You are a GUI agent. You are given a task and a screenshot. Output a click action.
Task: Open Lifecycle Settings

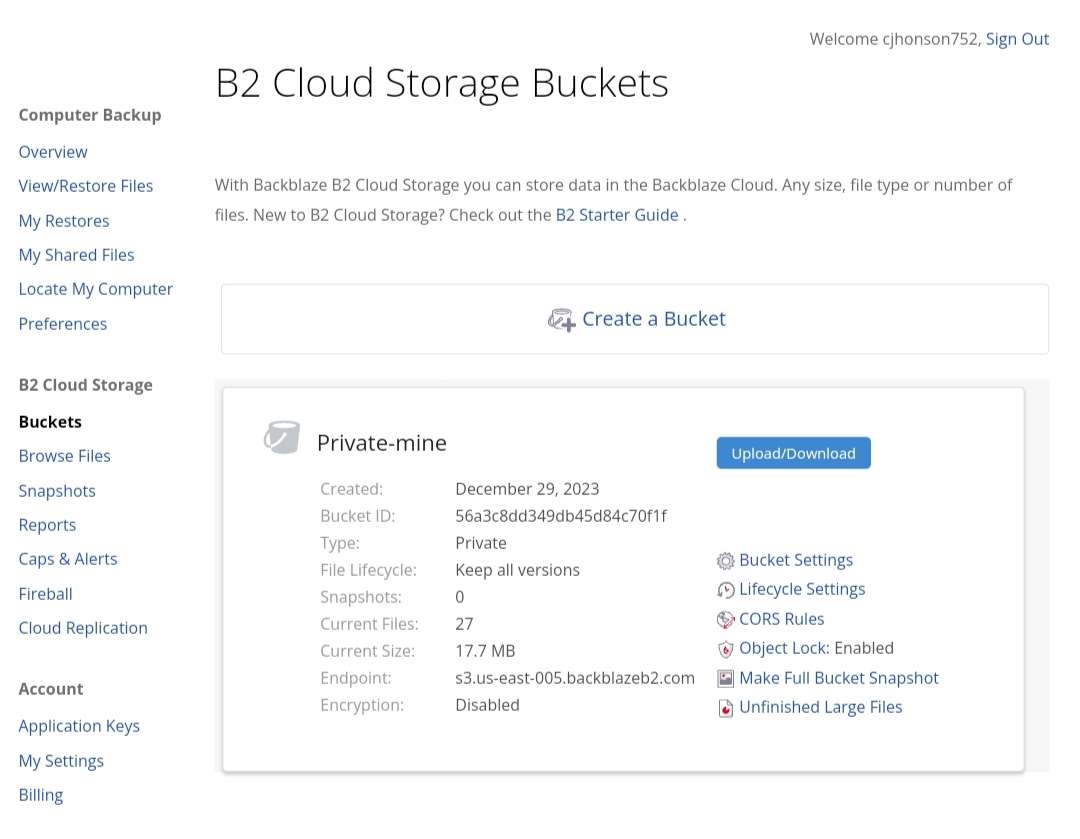pos(802,590)
